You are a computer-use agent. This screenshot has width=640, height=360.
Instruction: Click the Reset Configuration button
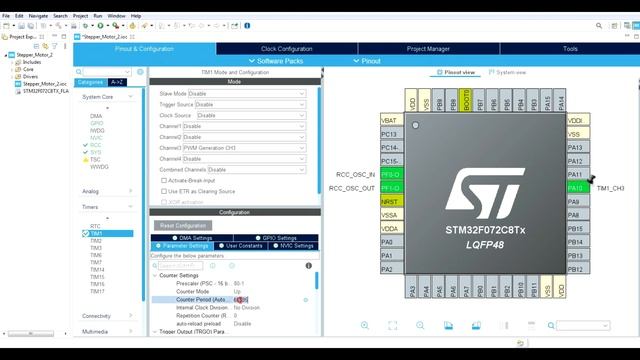(x=183, y=225)
